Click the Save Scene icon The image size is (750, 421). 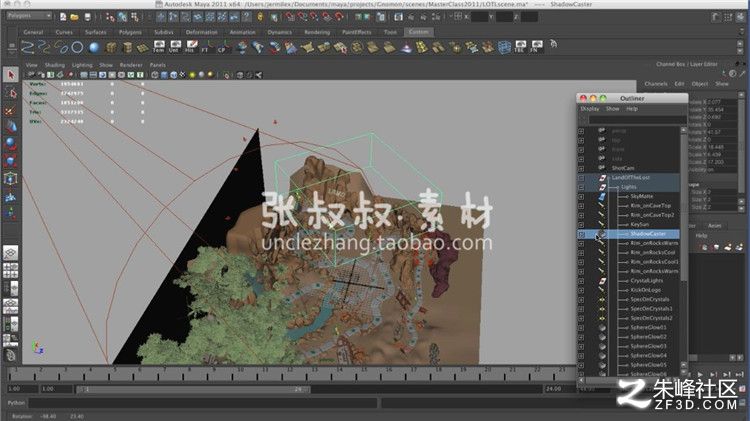tap(87, 17)
